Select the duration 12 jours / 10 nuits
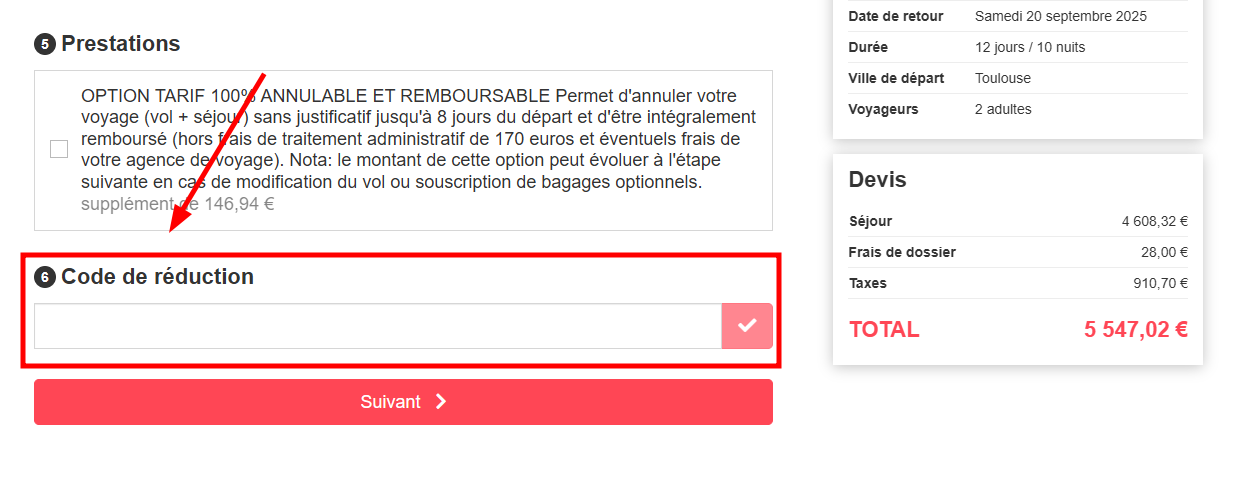Screen dimensions: 1252x483 [x=1029, y=47]
